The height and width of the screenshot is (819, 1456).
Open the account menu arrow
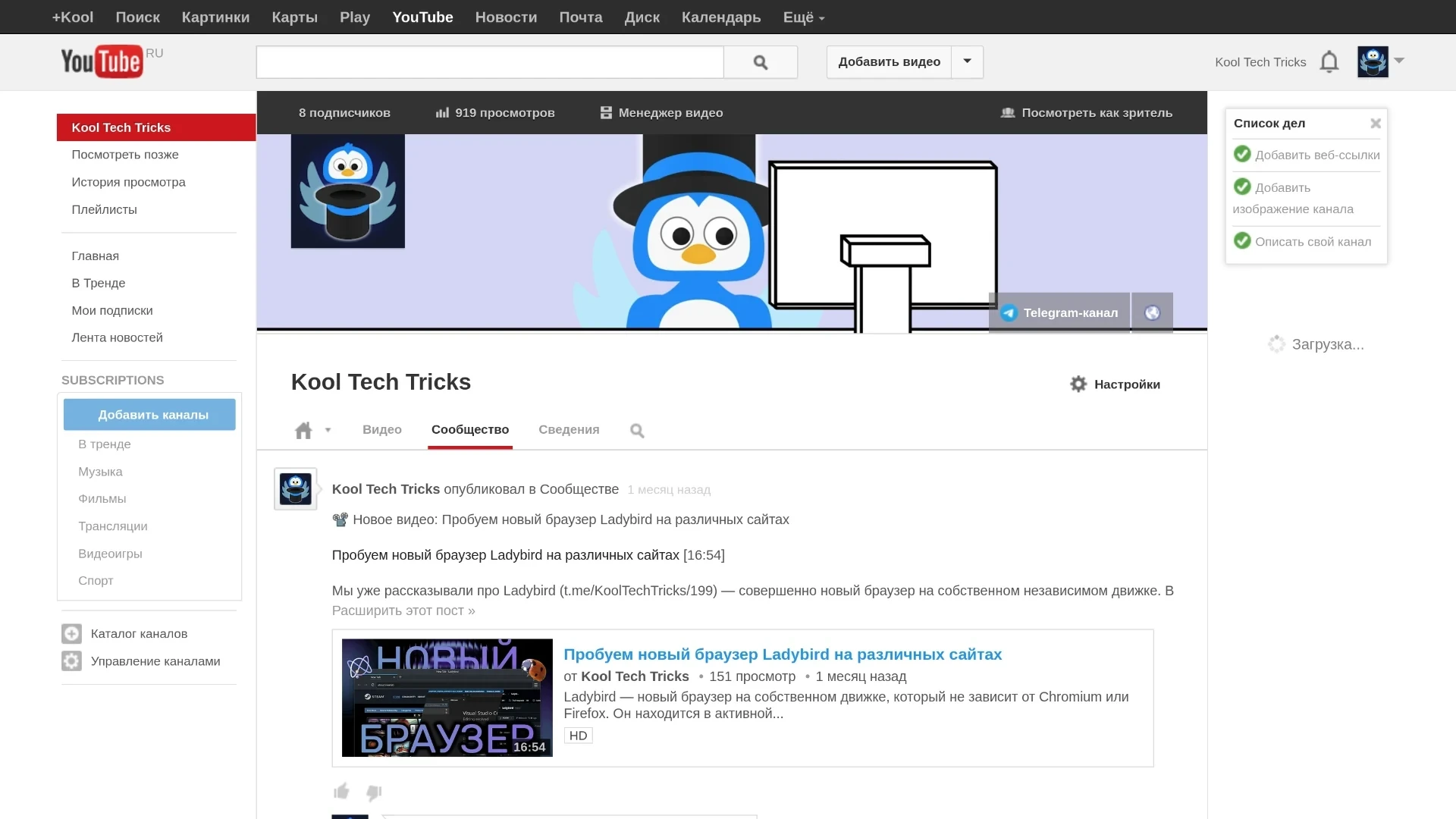(x=1399, y=61)
